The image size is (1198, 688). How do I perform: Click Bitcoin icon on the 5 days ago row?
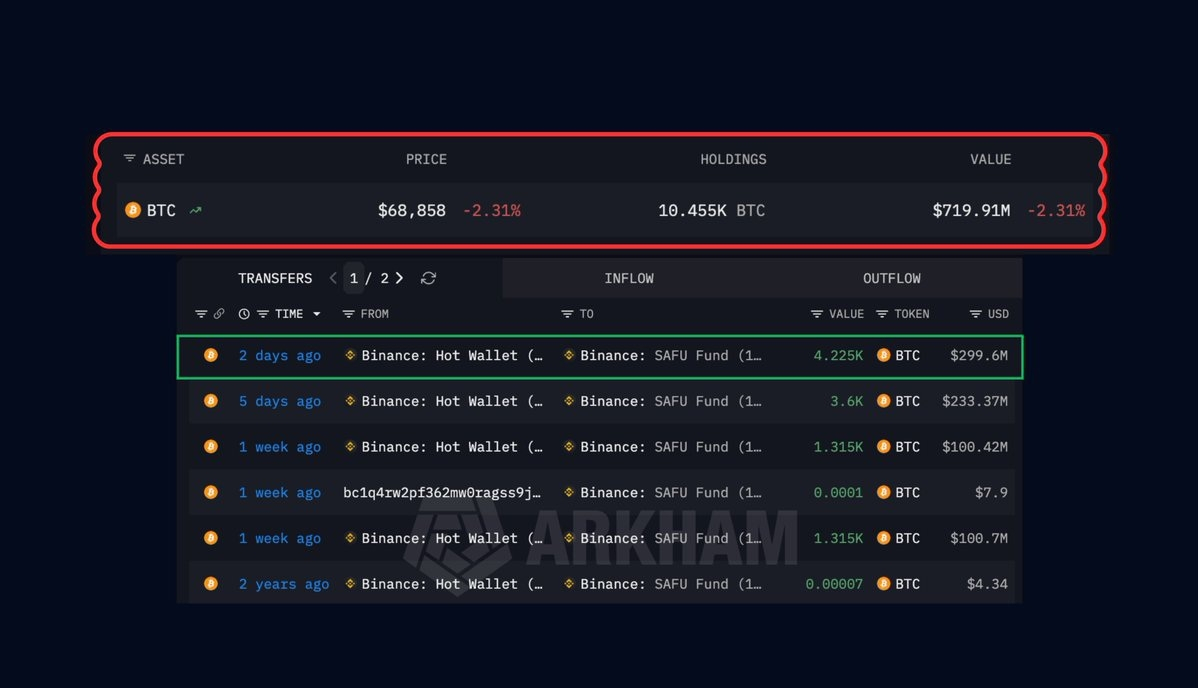pos(211,401)
